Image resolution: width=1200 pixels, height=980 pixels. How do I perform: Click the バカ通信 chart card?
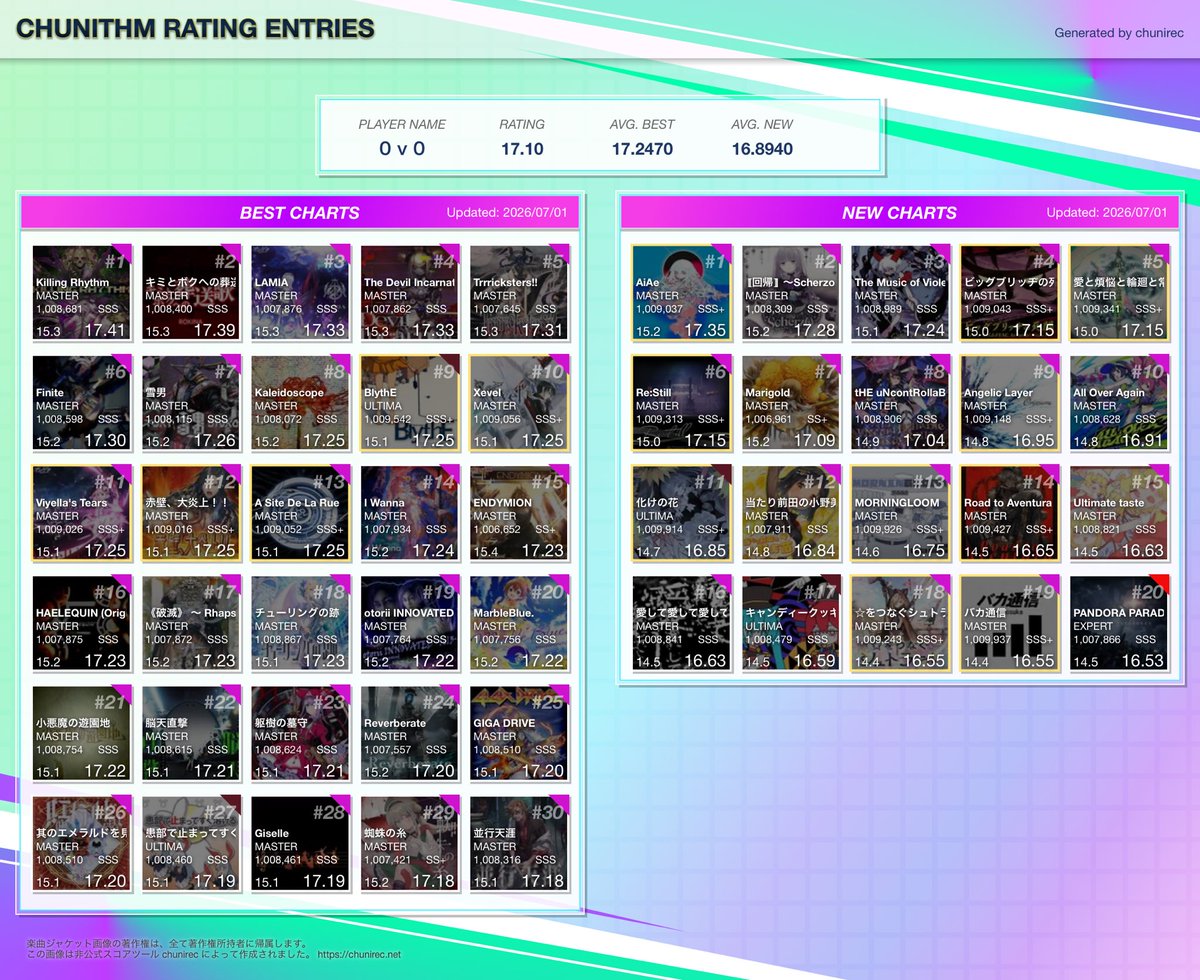tap(1010, 622)
